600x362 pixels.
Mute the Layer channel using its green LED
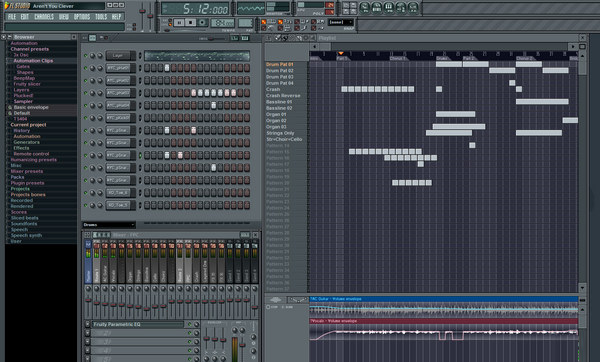(85, 56)
